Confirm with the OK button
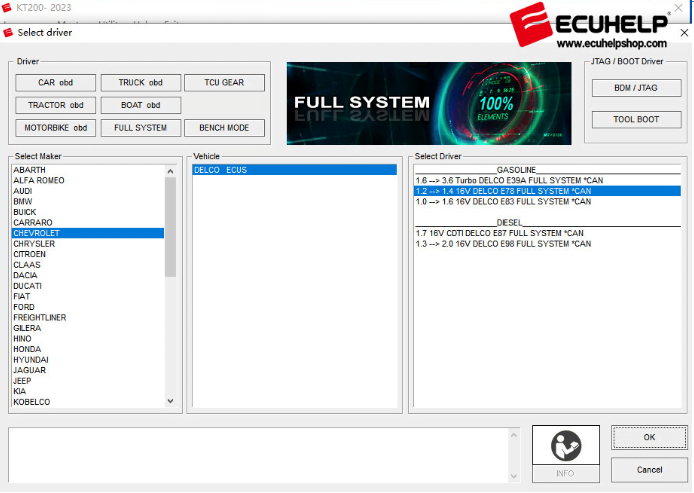Viewport: 694px width, 493px height. 649,437
